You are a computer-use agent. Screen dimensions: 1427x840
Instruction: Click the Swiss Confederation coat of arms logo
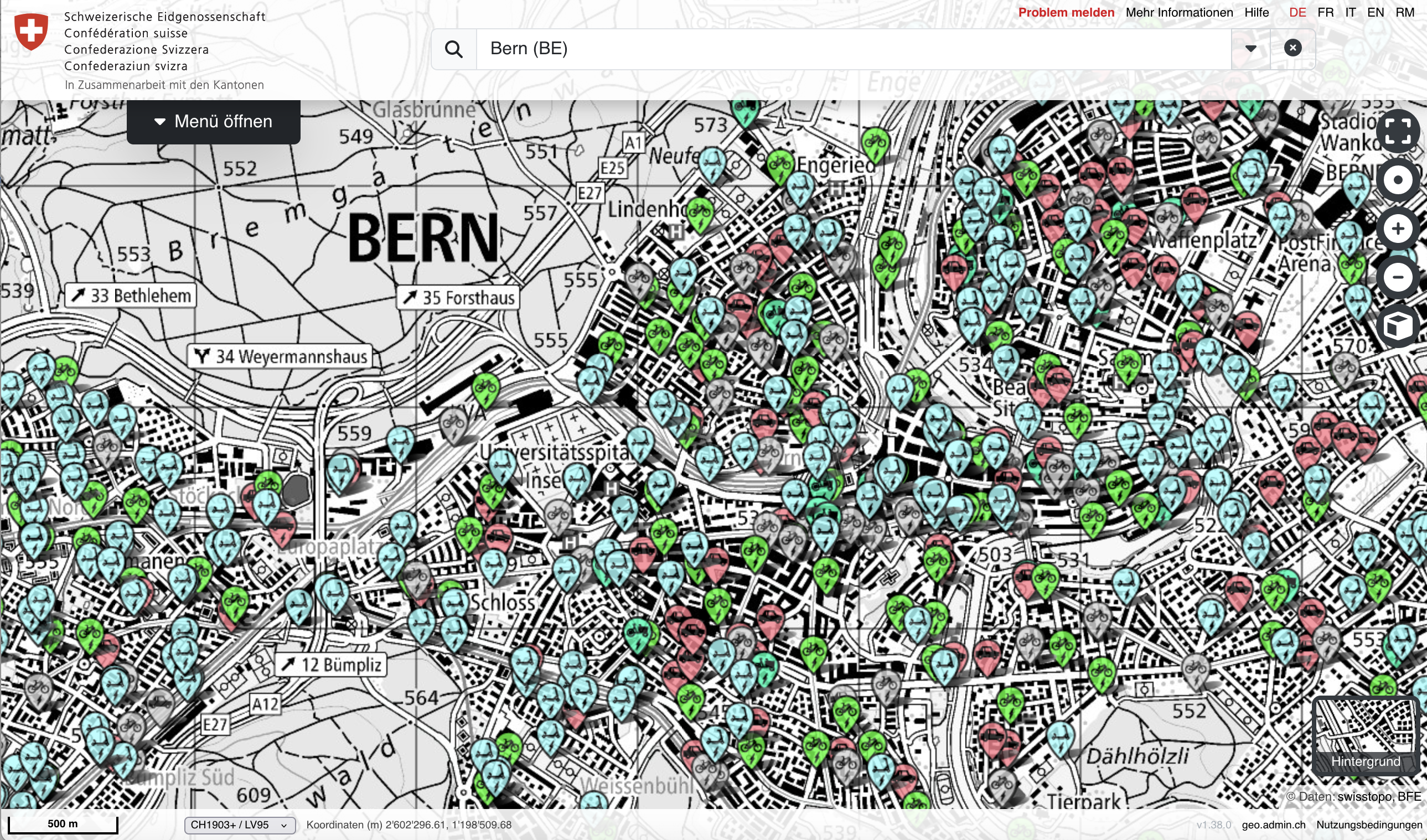point(31,32)
